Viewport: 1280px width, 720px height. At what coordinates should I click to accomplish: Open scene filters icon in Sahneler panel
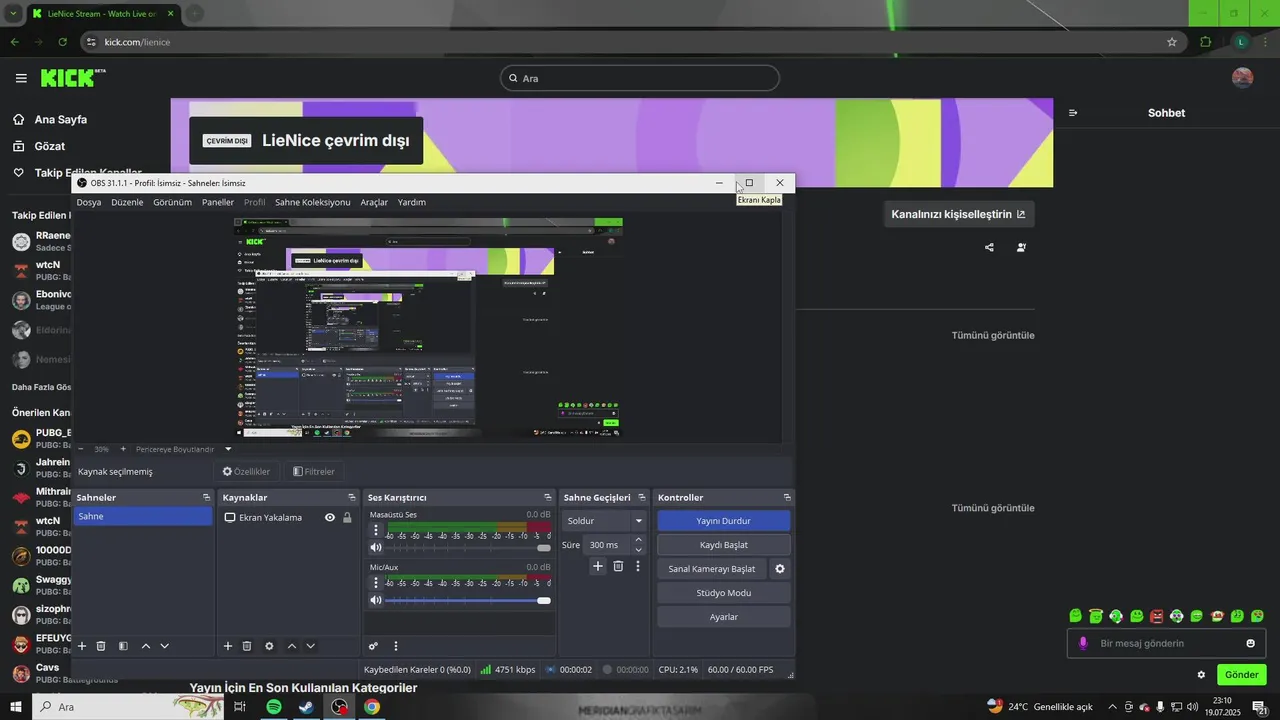point(123,646)
